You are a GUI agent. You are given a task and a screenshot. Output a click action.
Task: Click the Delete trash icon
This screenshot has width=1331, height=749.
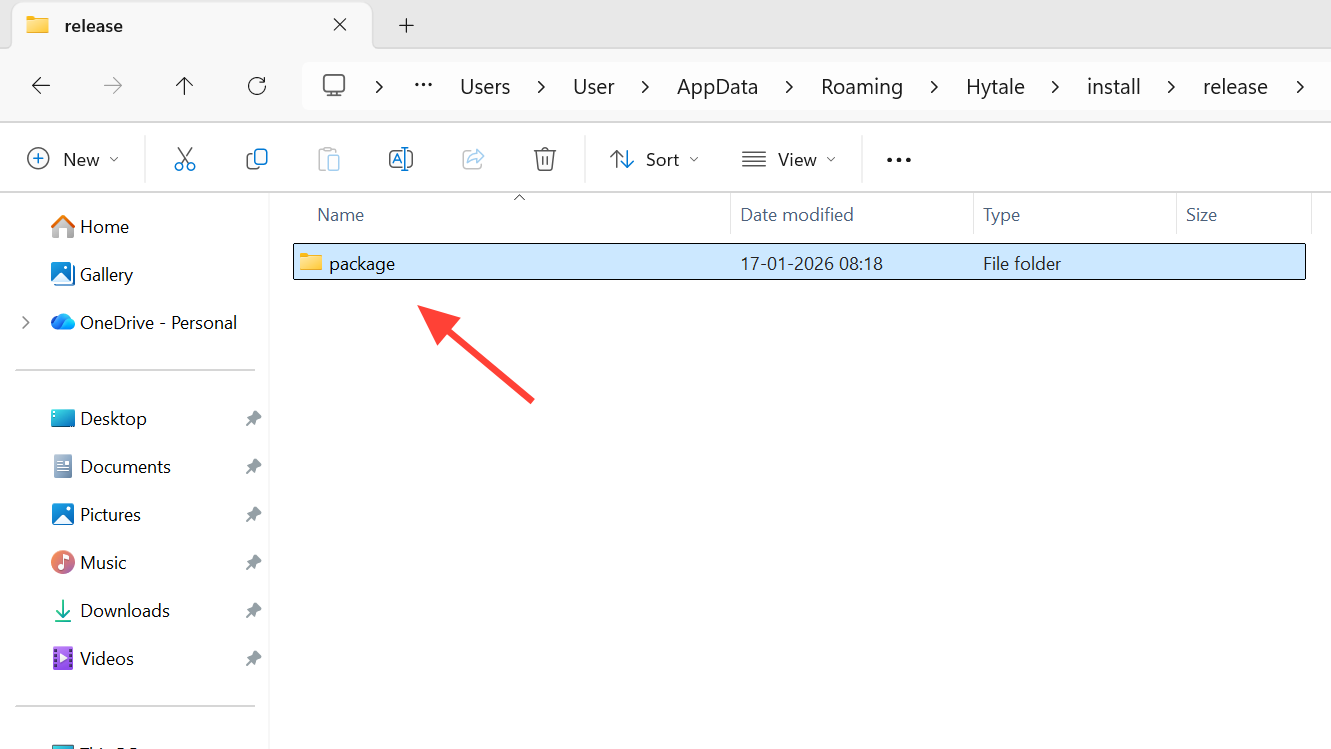544,159
